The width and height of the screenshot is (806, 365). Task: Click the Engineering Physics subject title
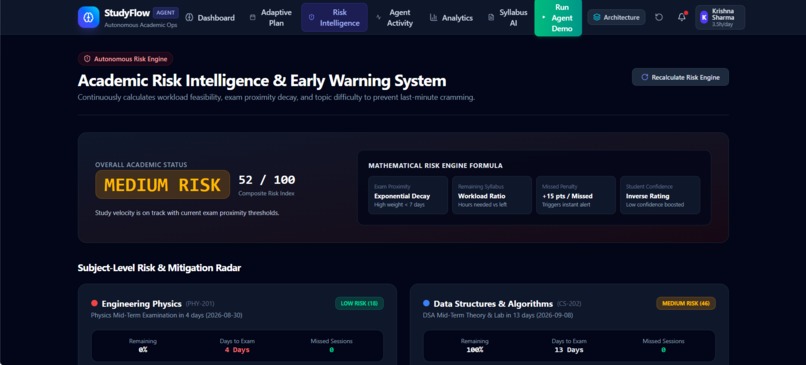point(141,303)
